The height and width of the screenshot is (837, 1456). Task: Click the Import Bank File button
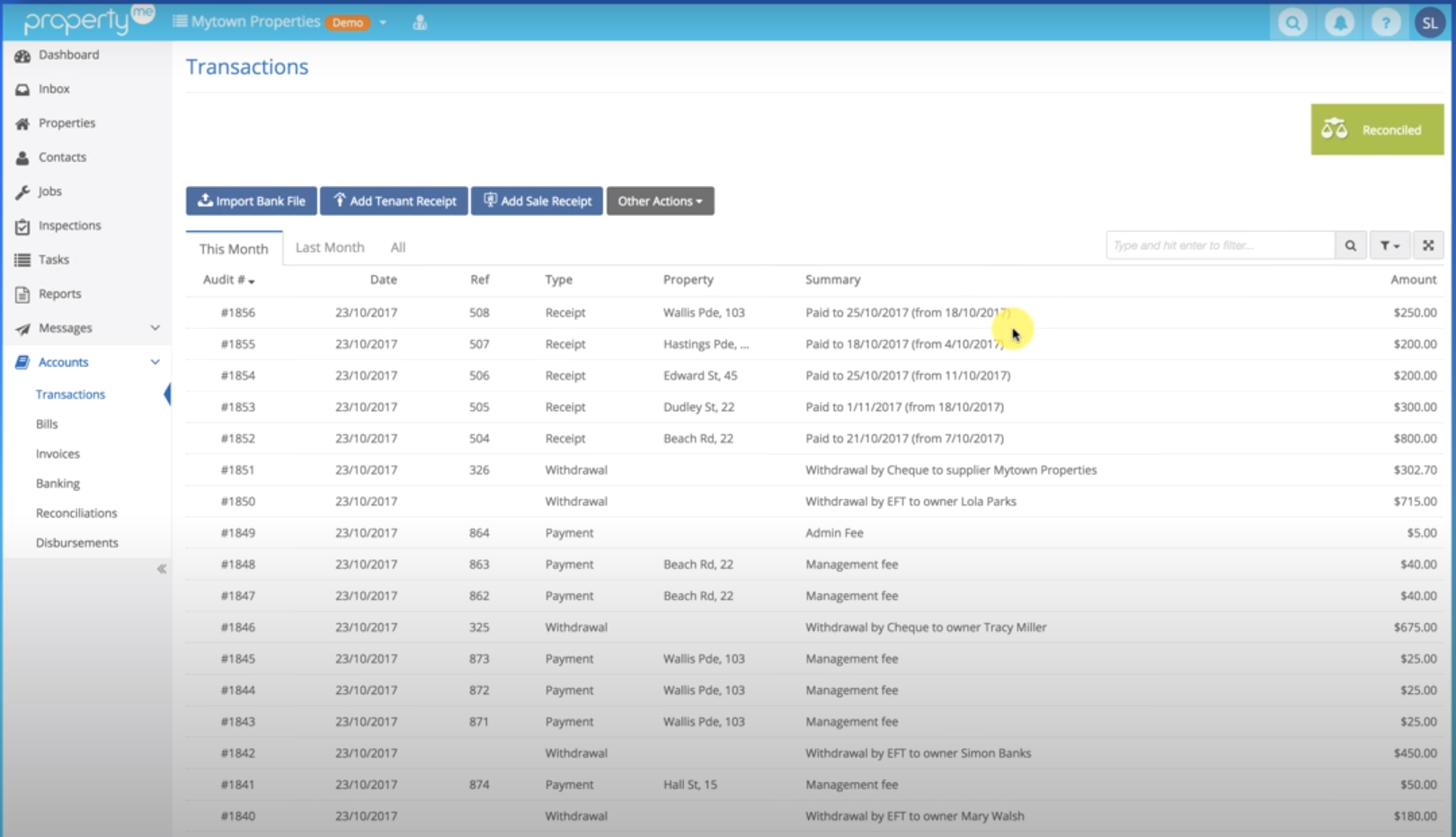tap(251, 200)
